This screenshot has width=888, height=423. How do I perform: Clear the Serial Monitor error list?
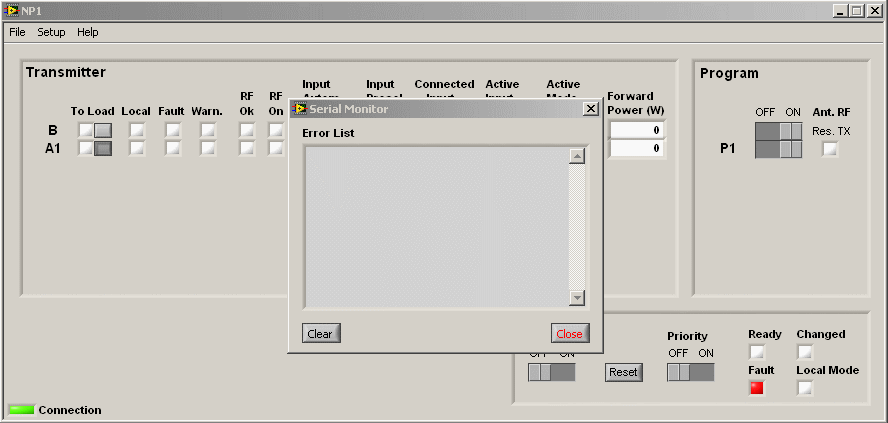click(321, 334)
